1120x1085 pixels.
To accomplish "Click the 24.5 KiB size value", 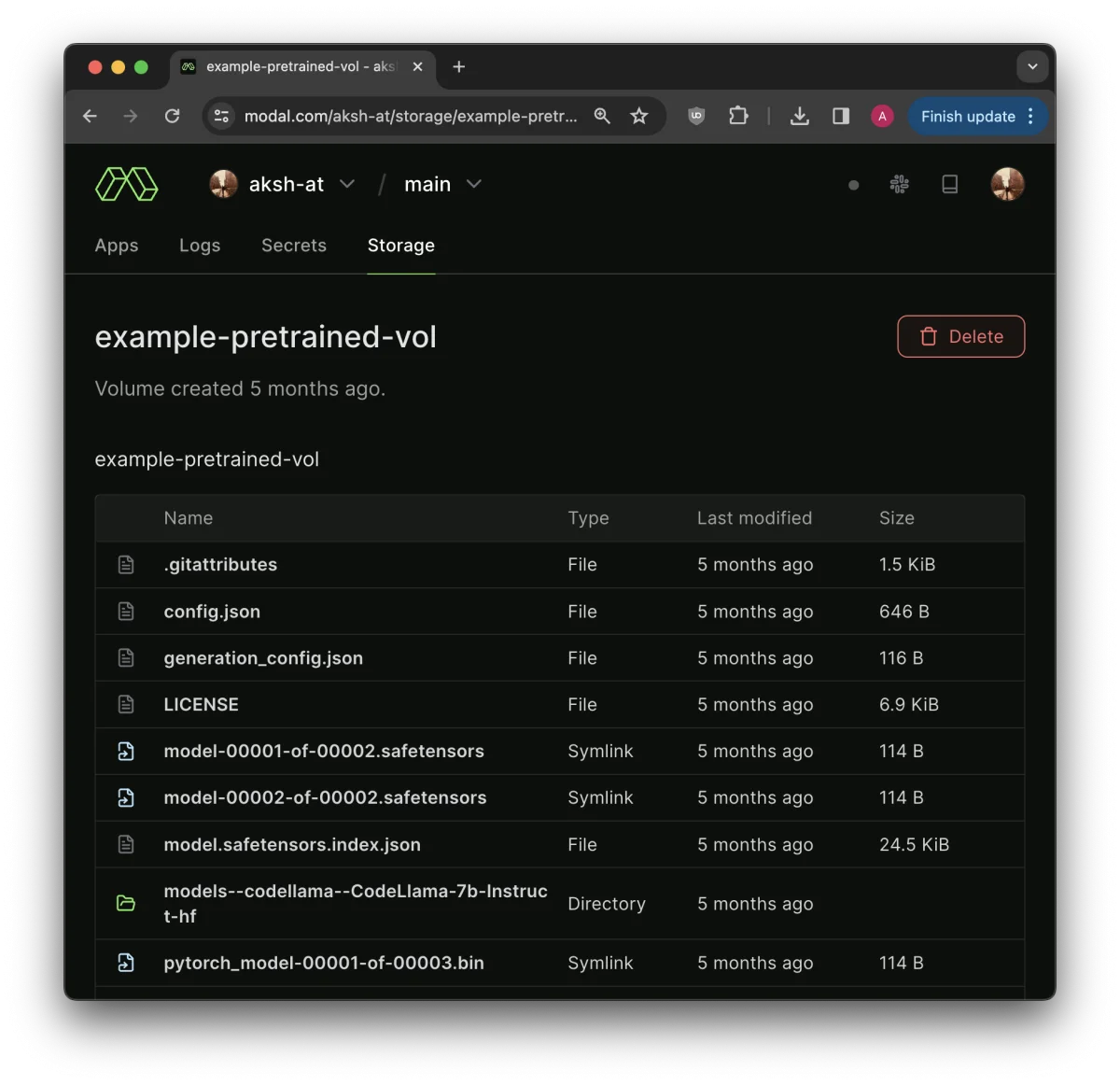I will [x=915, y=845].
